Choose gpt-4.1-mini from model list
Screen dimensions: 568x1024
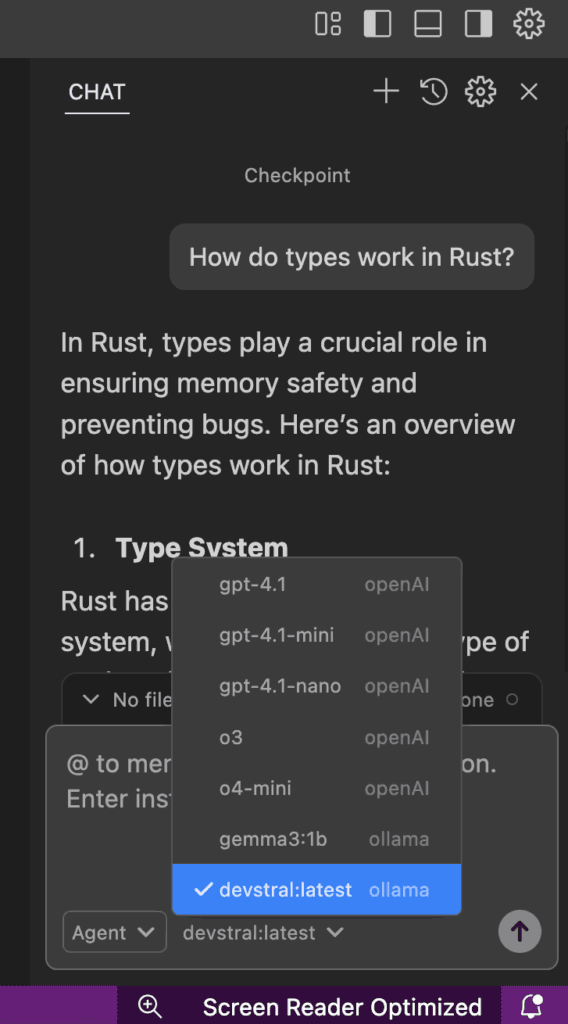[x=317, y=635]
